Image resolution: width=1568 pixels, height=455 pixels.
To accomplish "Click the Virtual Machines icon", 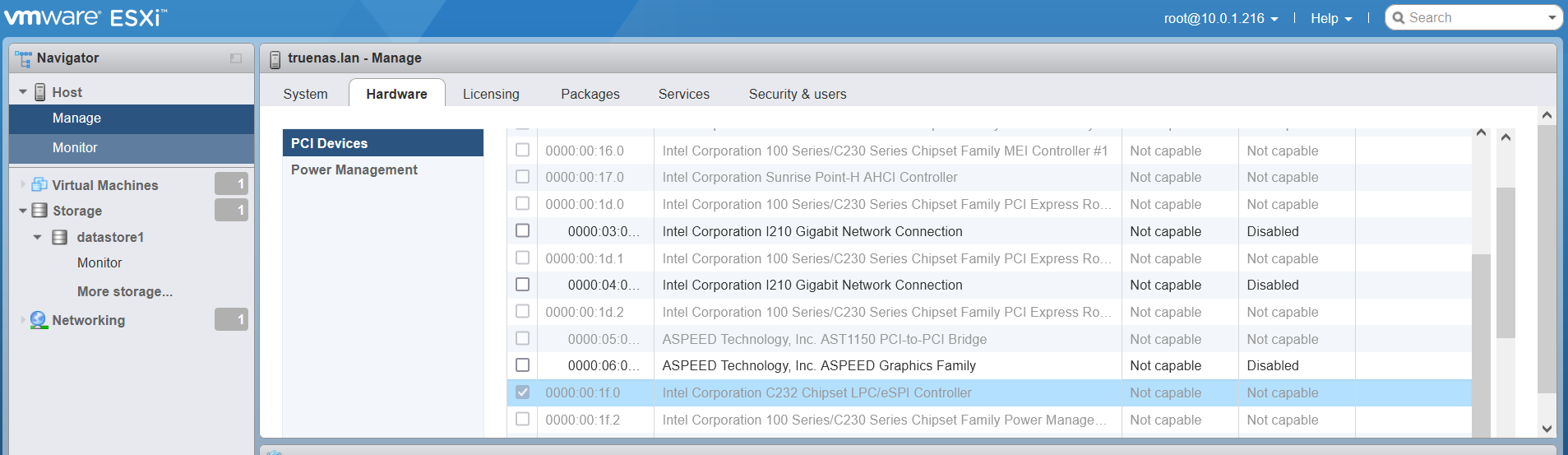I will click(x=39, y=185).
